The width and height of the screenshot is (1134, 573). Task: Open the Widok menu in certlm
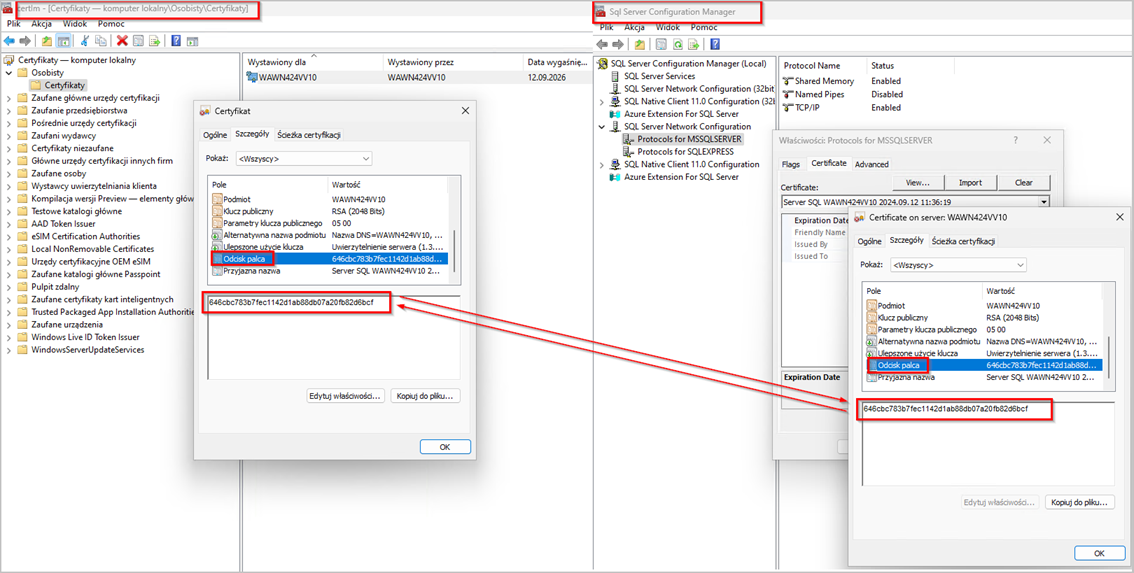[74, 24]
